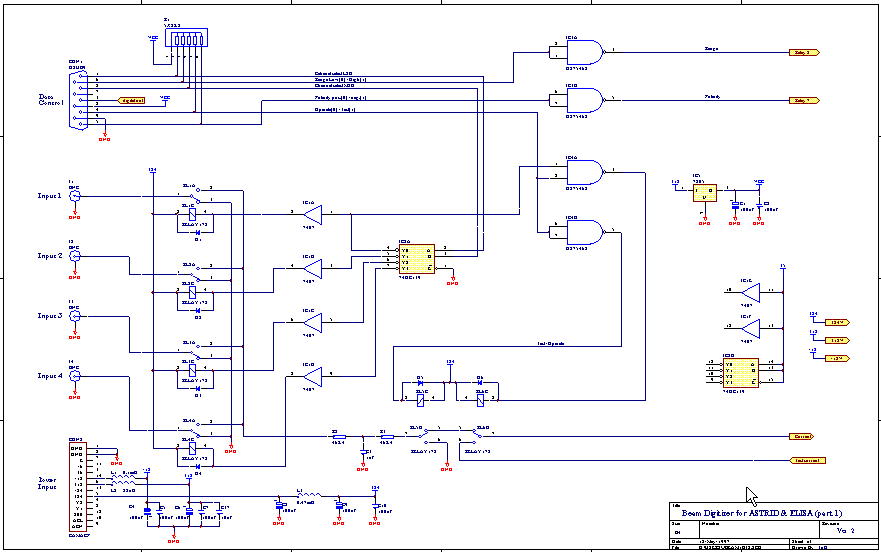This screenshot has width=881, height=552.
Task: Click the resistor array above Data Control
Action: (187, 39)
